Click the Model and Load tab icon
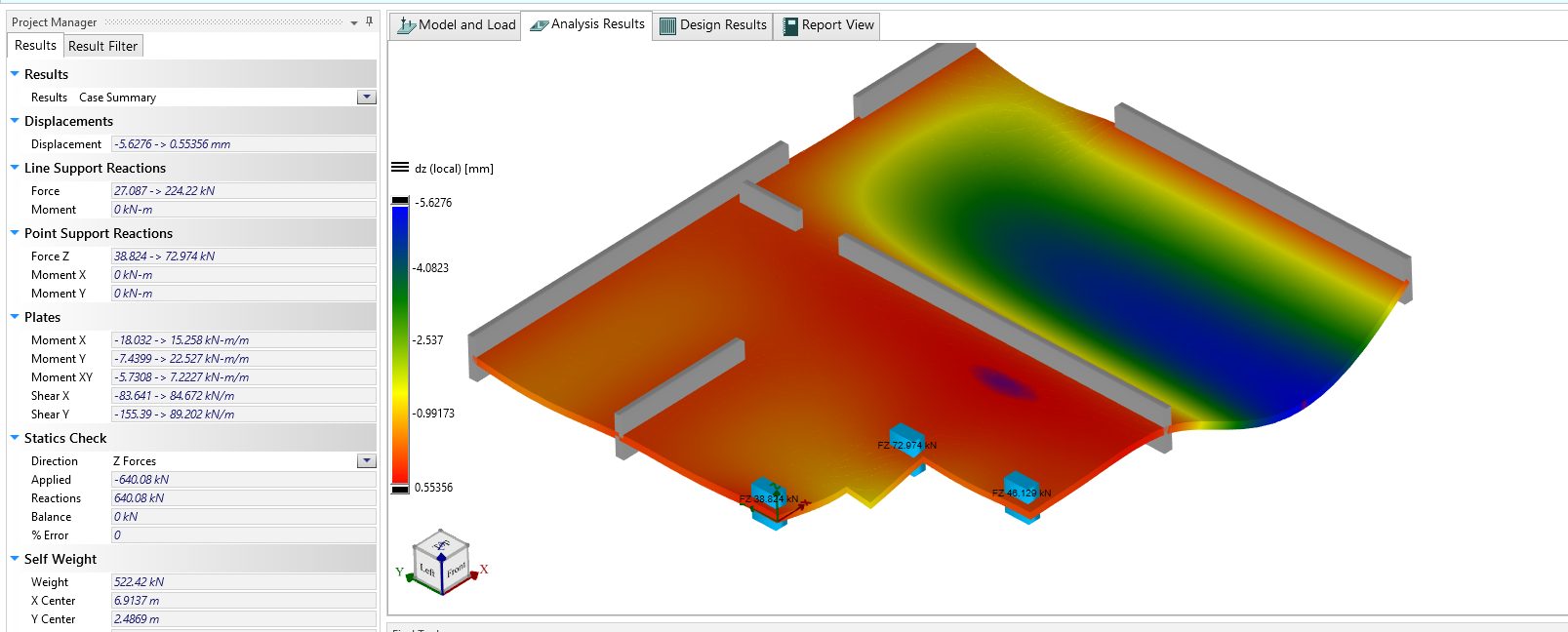1568x632 pixels. pyautogui.click(x=406, y=25)
